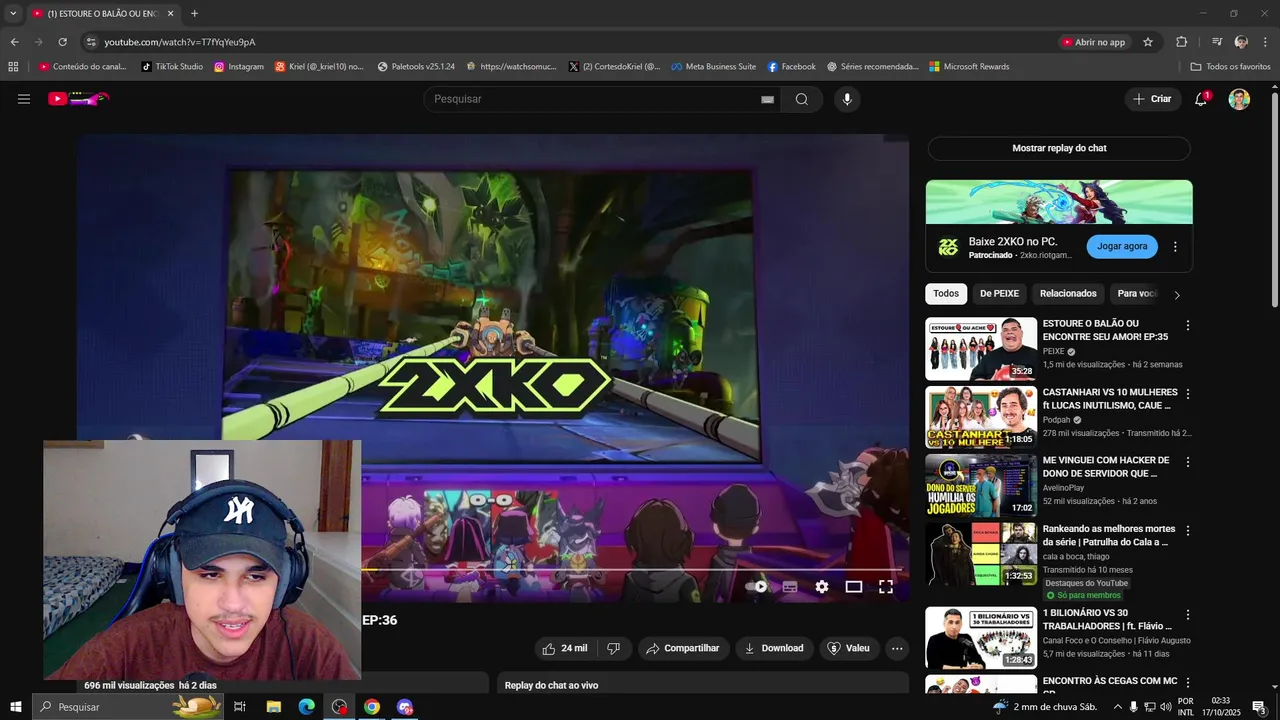Open TikTok Studio bookmark
Screen dimensions: 1280x720
tap(172, 67)
